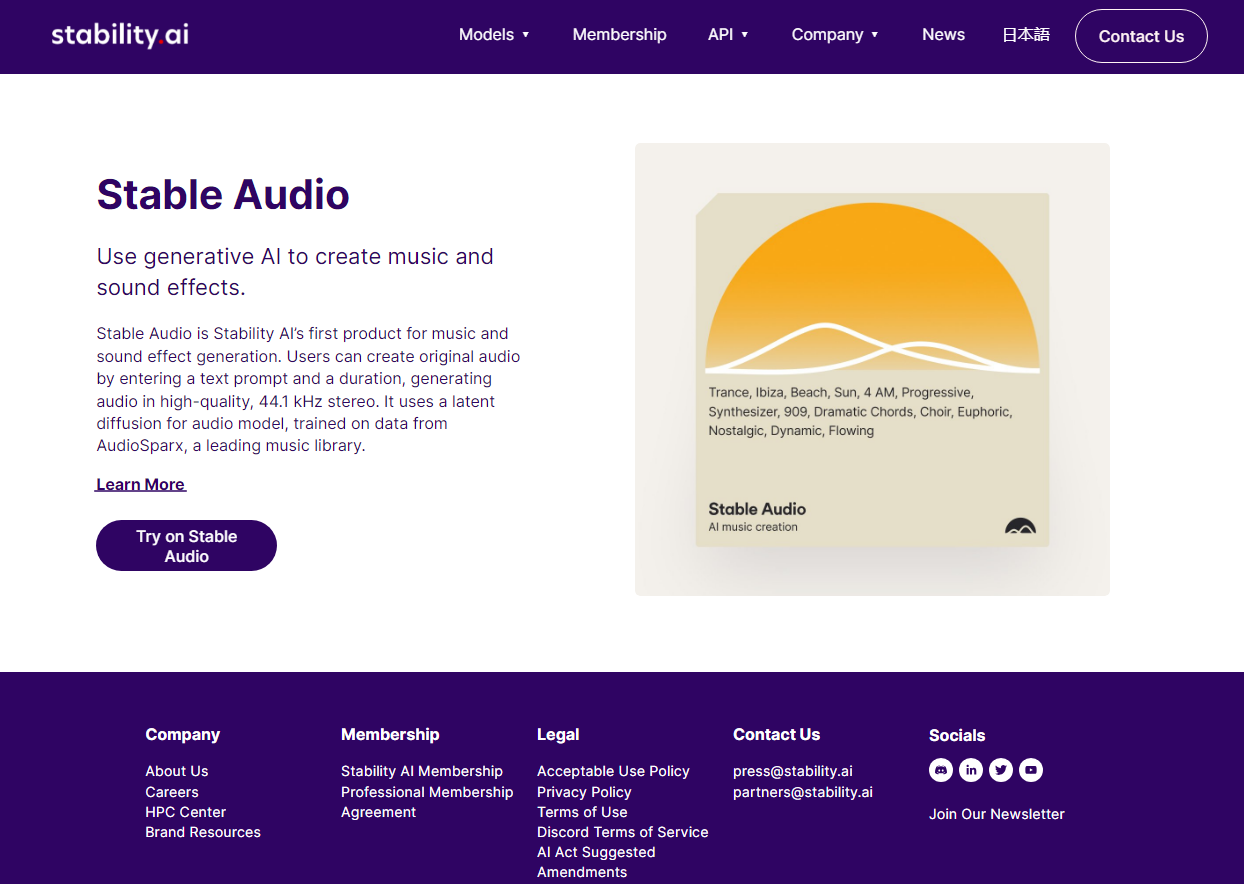Click the Stable Audio page heading
This screenshot has height=884, width=1244.
223,194
